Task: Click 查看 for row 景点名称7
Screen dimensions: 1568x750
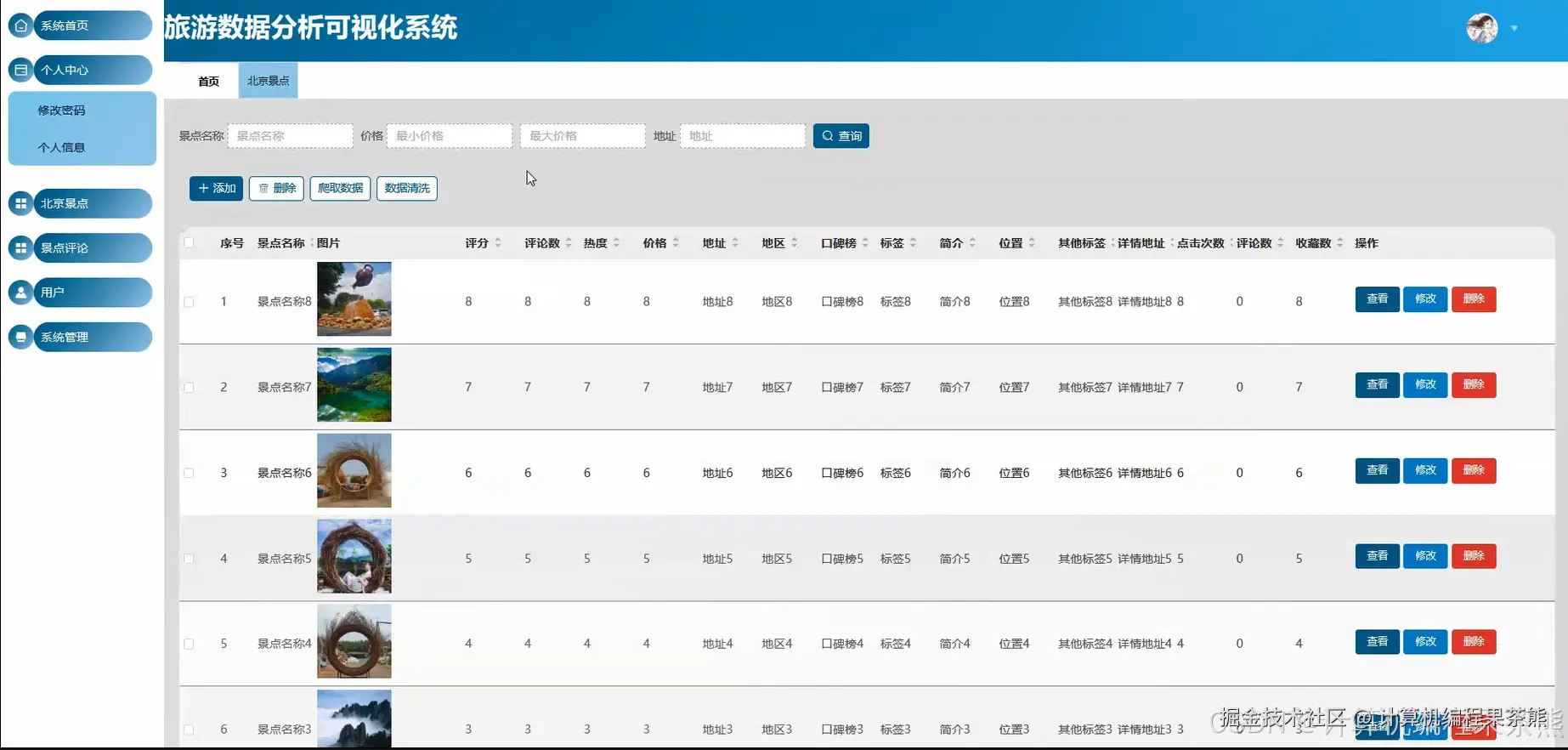Action: pos(1377,384)
